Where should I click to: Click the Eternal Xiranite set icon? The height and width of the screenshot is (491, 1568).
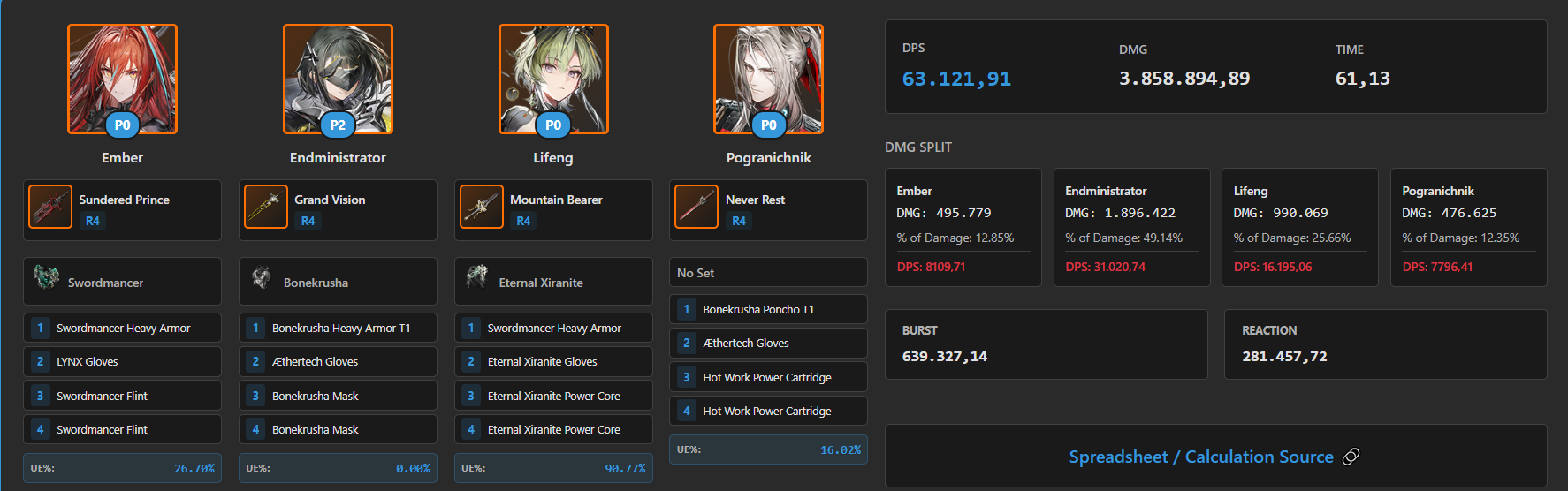pos(477,276)
